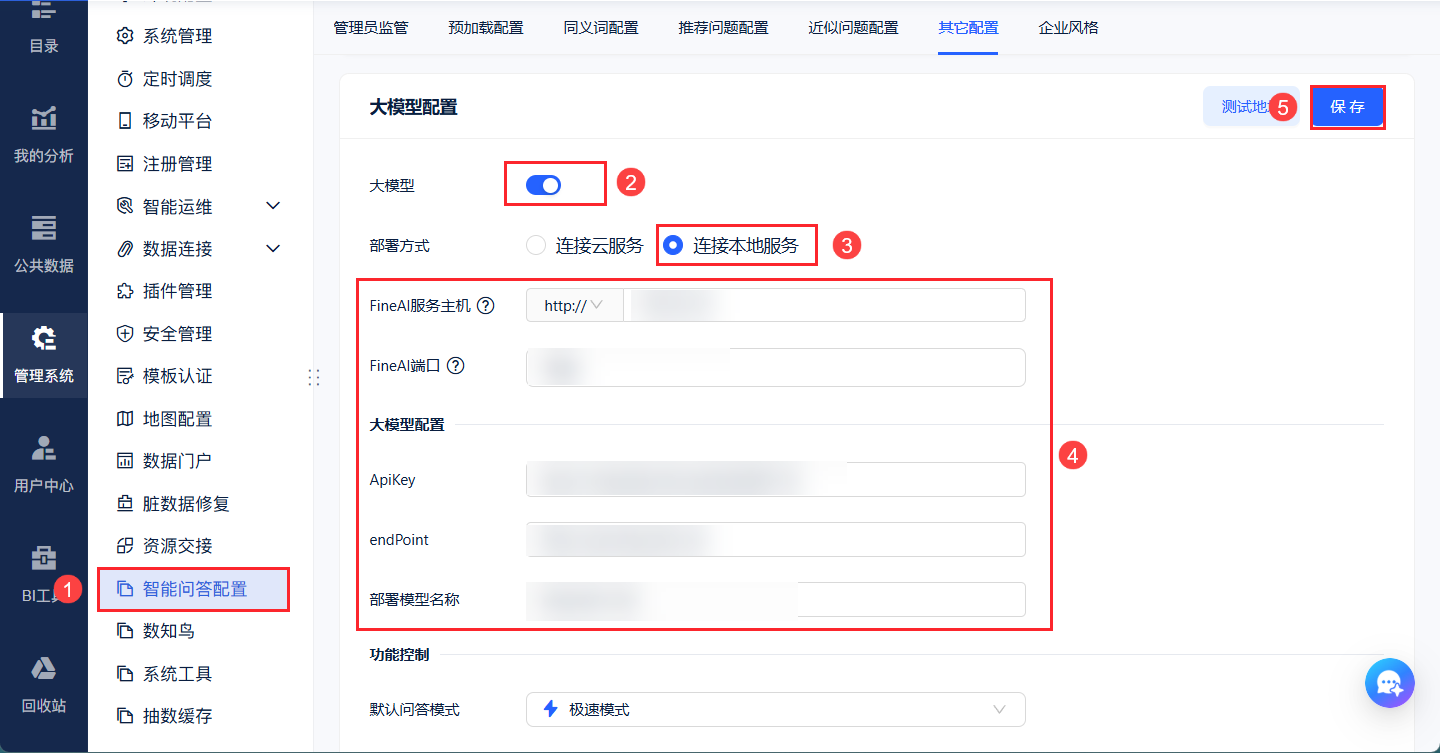This screenshot has width=1440, height=753.
Task: Click the form icon for 注册管理
Action: click(125, 164)
